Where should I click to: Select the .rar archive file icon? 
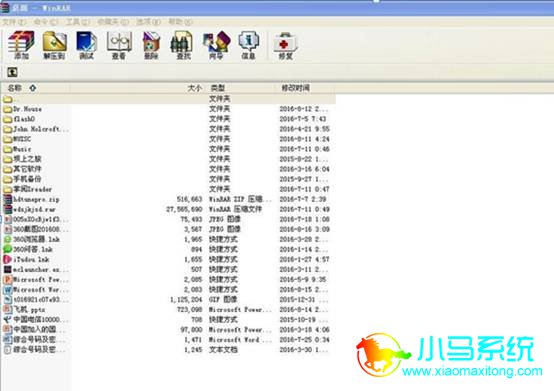click(x=8, y=209)
